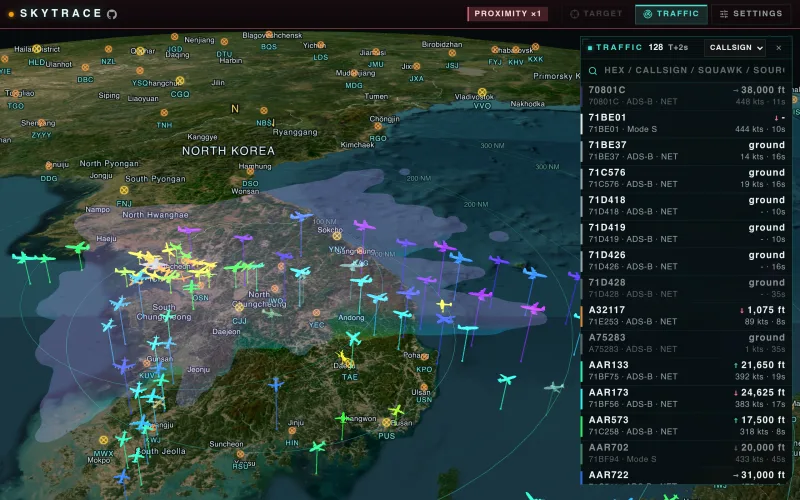Open the SETTINGS tab
Screen dimensions: 800x500
tap(751, 14)
